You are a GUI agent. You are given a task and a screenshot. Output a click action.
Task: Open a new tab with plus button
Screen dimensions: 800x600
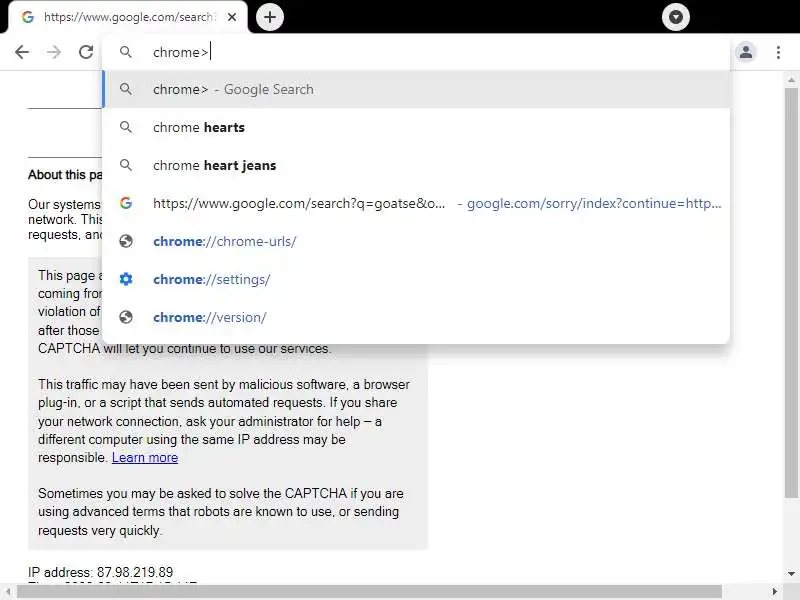coord(269,17)
